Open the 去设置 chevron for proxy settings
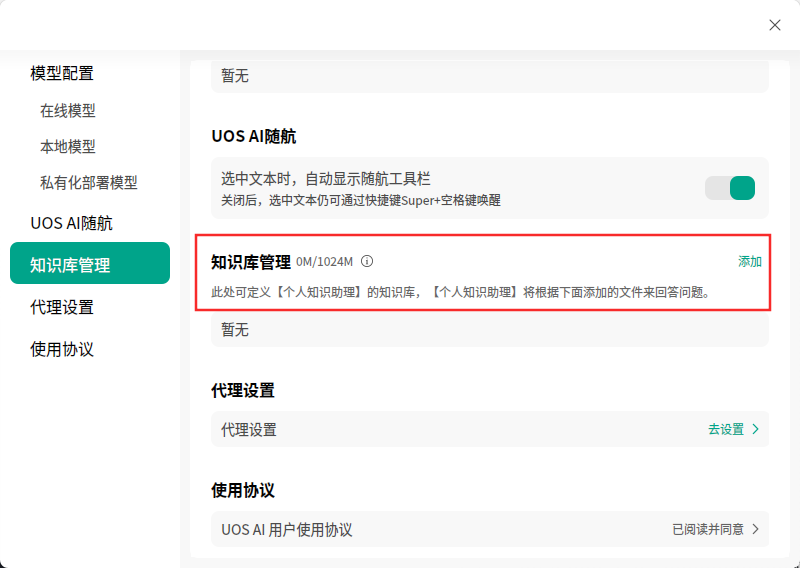The image size is (800, 568). point(756,429)
